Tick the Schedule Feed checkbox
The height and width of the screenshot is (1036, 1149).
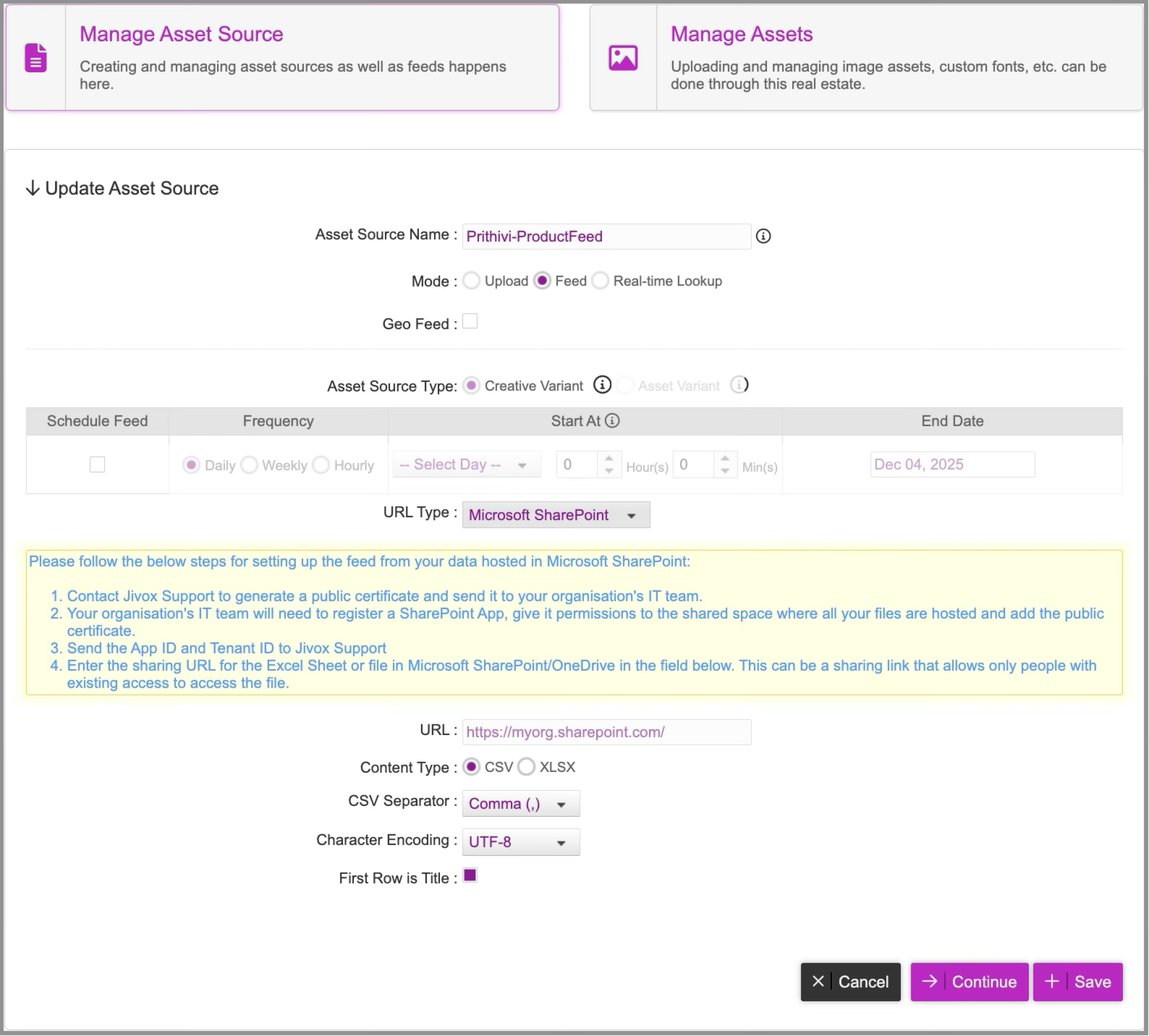97,464
